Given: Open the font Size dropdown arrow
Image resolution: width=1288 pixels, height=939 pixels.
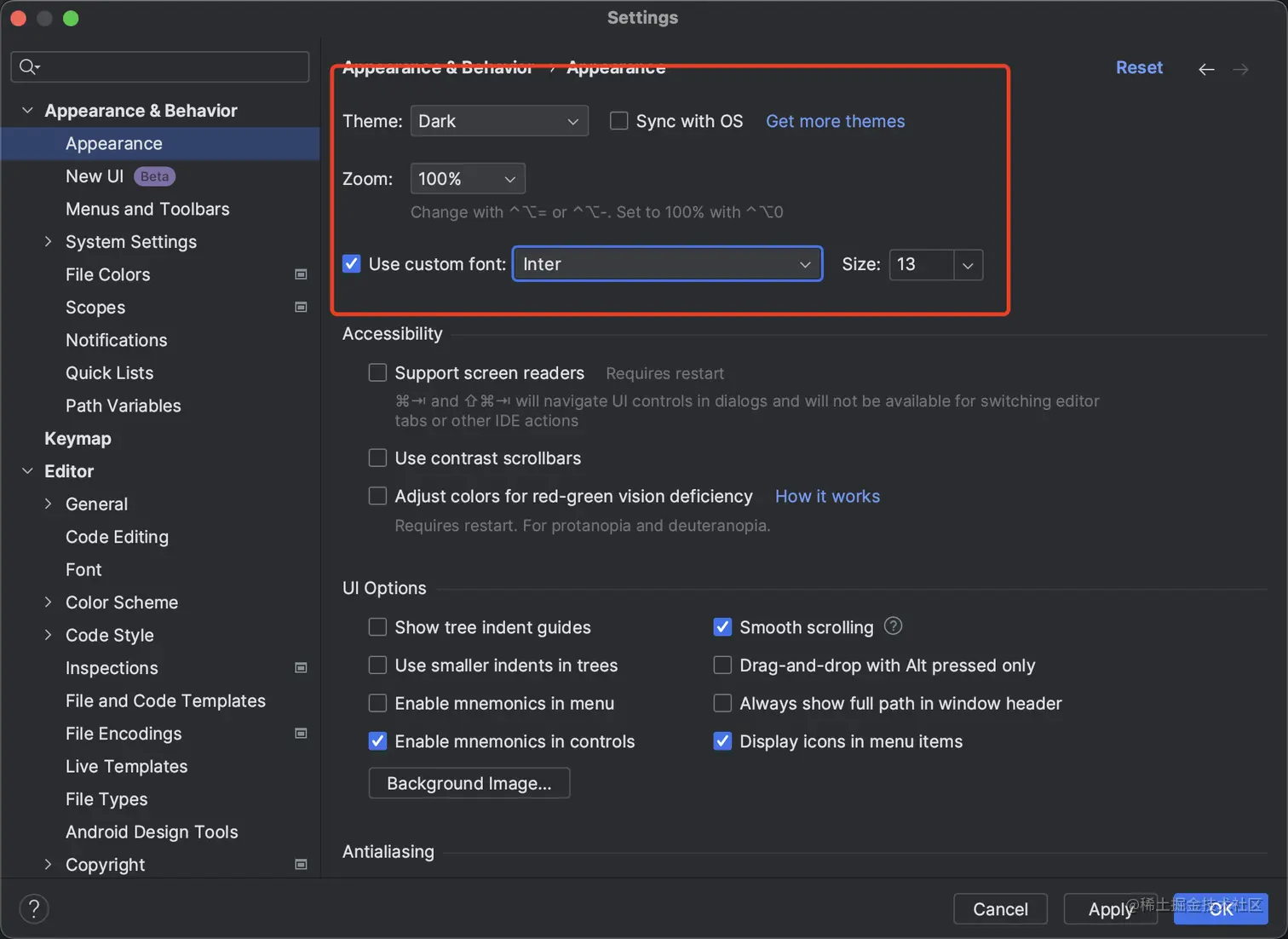Looking at the screenshot, I should 968,265.
